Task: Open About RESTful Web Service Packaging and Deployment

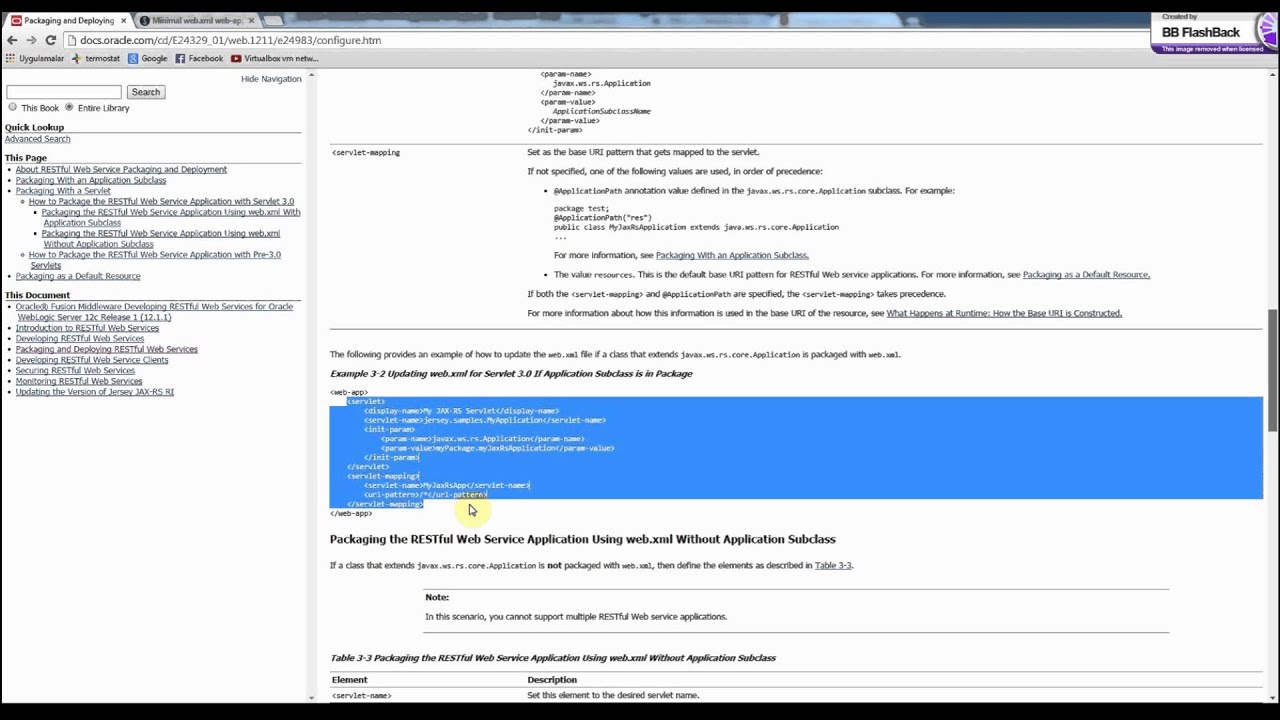Action: click(x=121, y=169)
